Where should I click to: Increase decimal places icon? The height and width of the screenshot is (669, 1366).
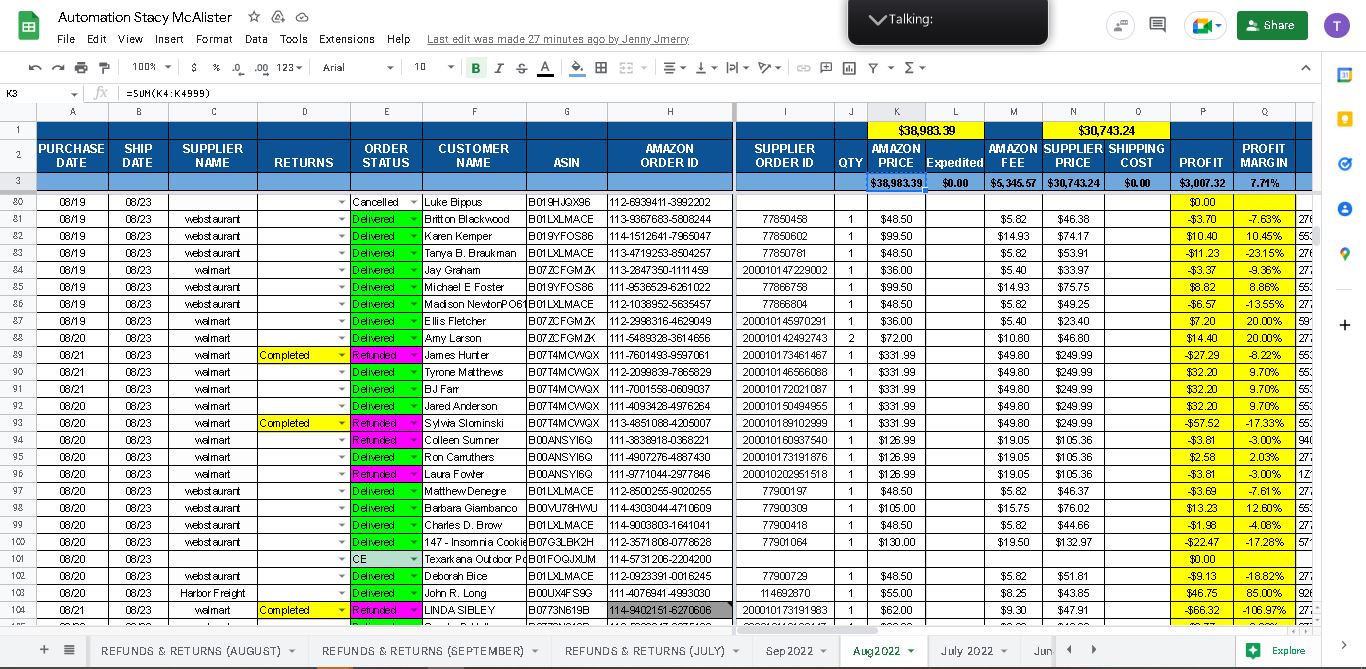262,67
